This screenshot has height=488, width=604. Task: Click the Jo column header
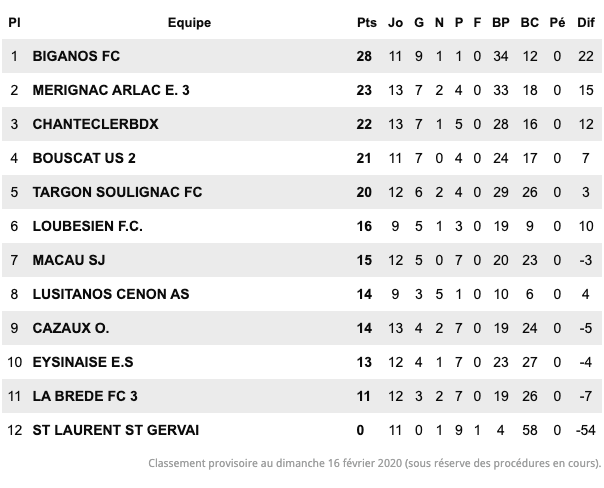[x=395, y=23]
